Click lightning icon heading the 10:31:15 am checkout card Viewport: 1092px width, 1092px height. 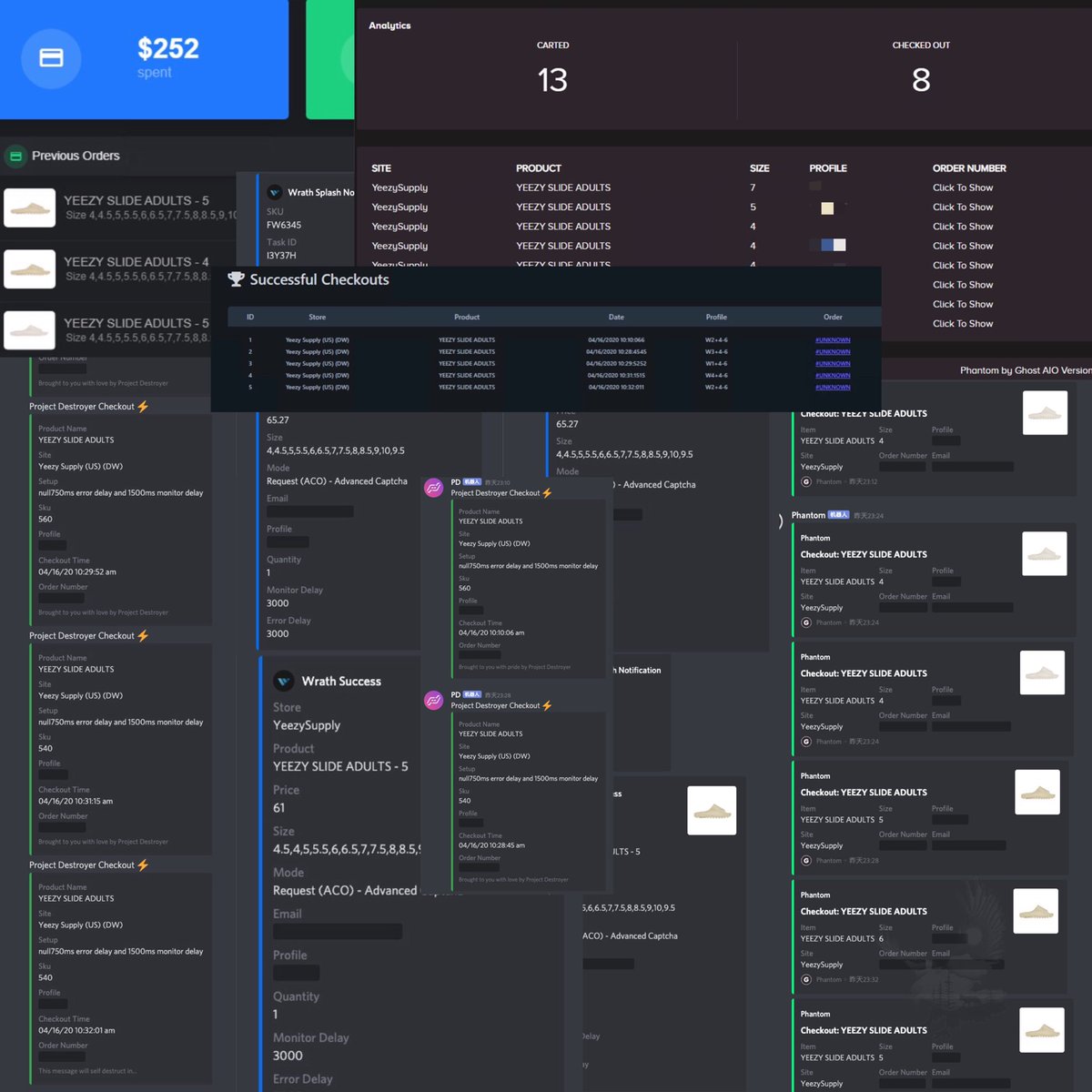click(143, 636)
